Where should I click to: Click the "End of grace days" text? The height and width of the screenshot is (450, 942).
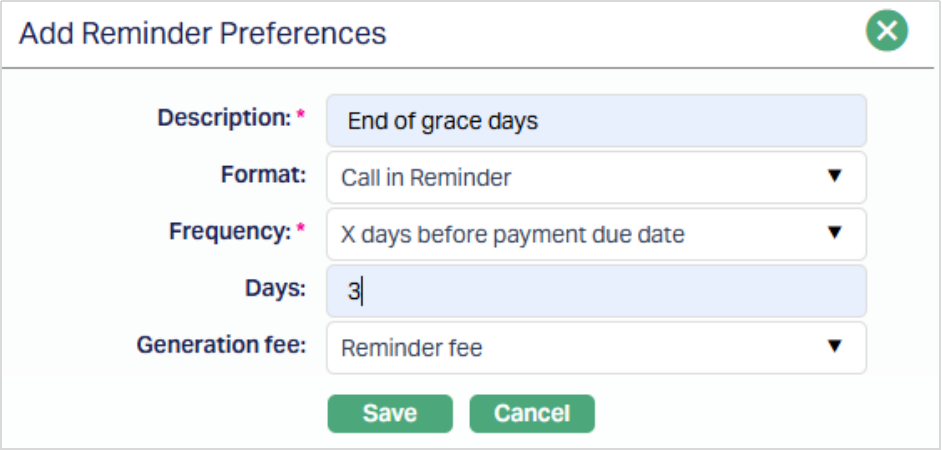click(x=443, y=122)
